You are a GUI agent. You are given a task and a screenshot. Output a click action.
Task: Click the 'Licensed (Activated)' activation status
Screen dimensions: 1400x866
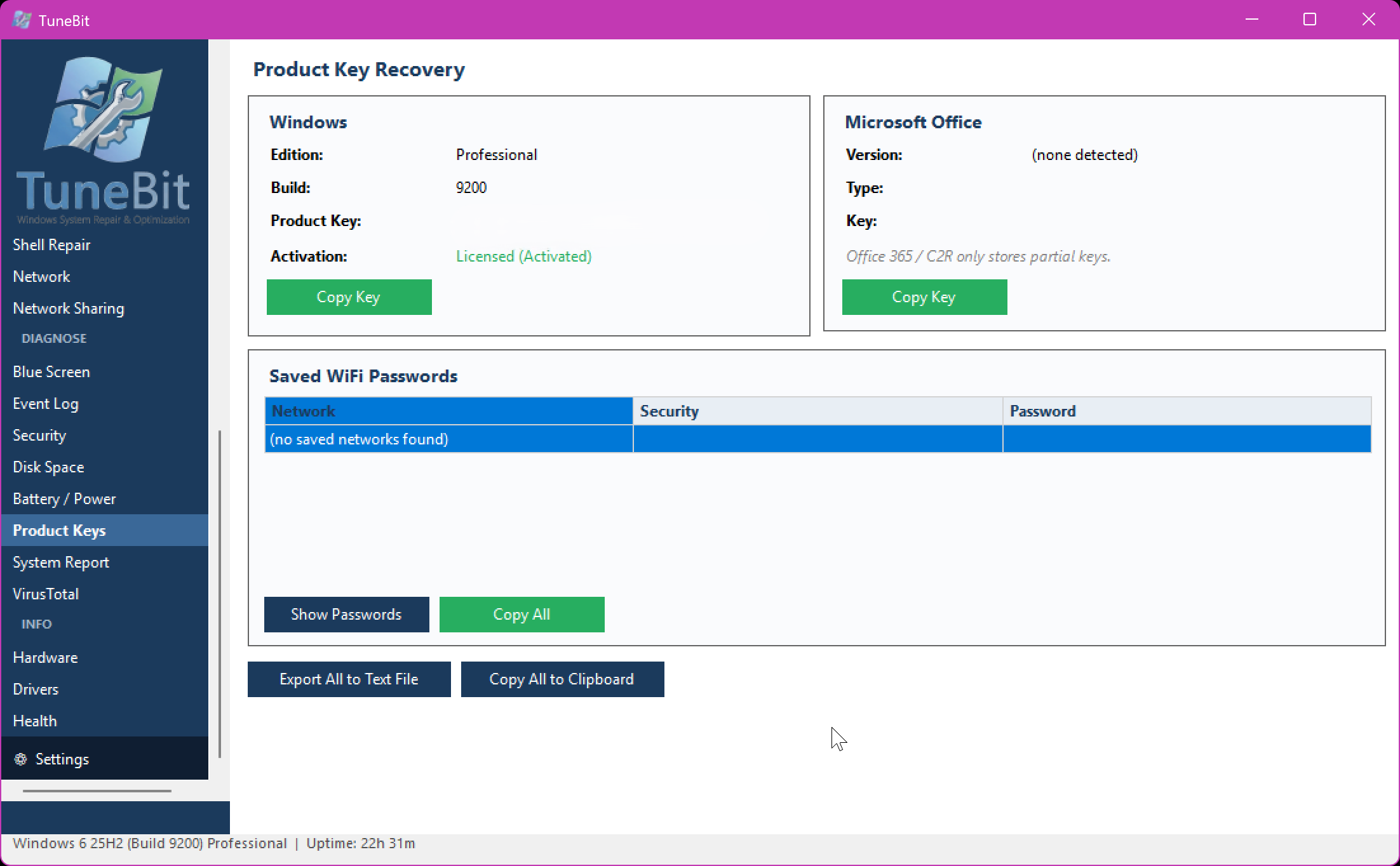pyautogui.click(x=524, y=256)
